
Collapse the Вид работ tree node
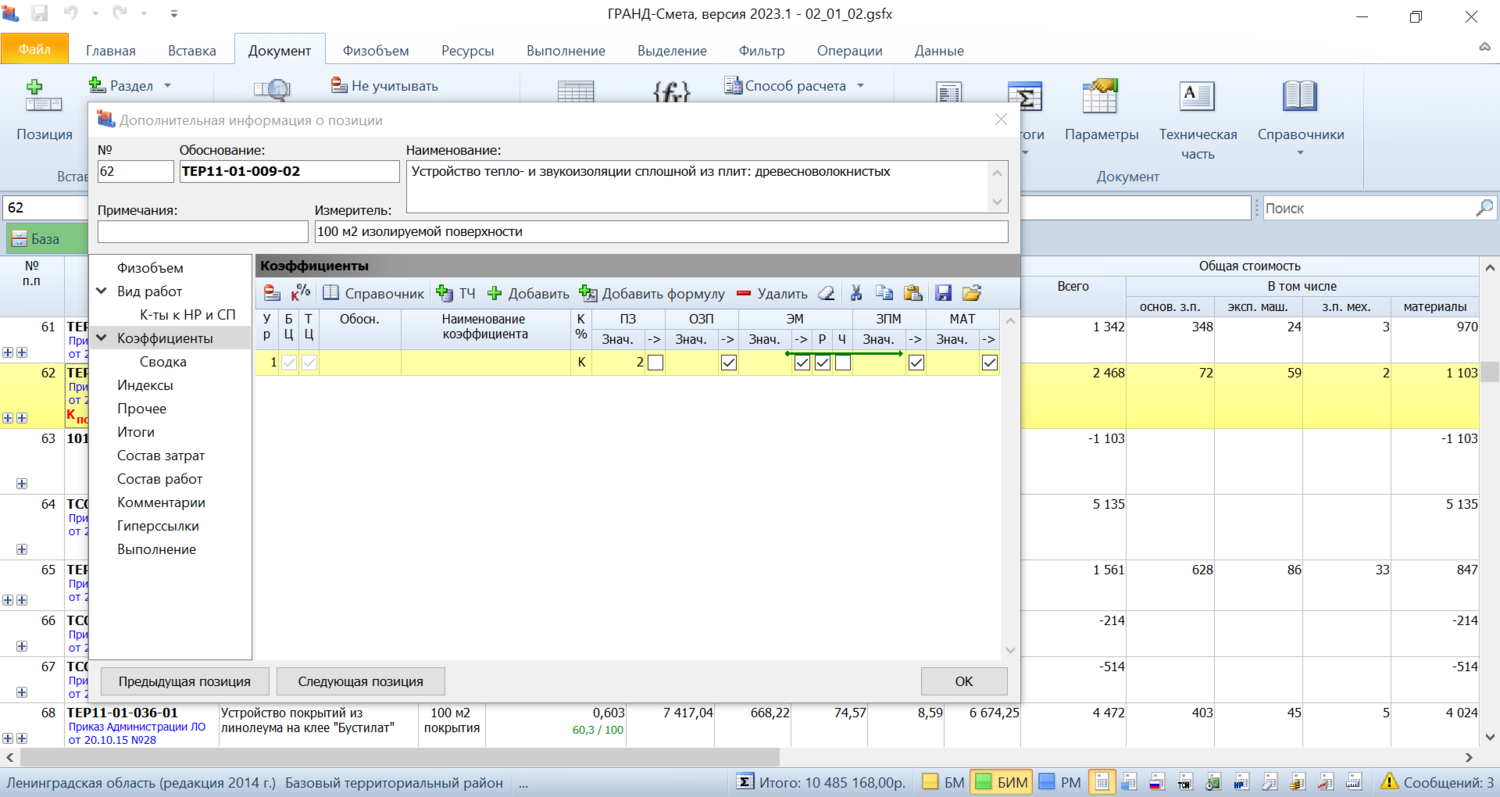[101, 291]
